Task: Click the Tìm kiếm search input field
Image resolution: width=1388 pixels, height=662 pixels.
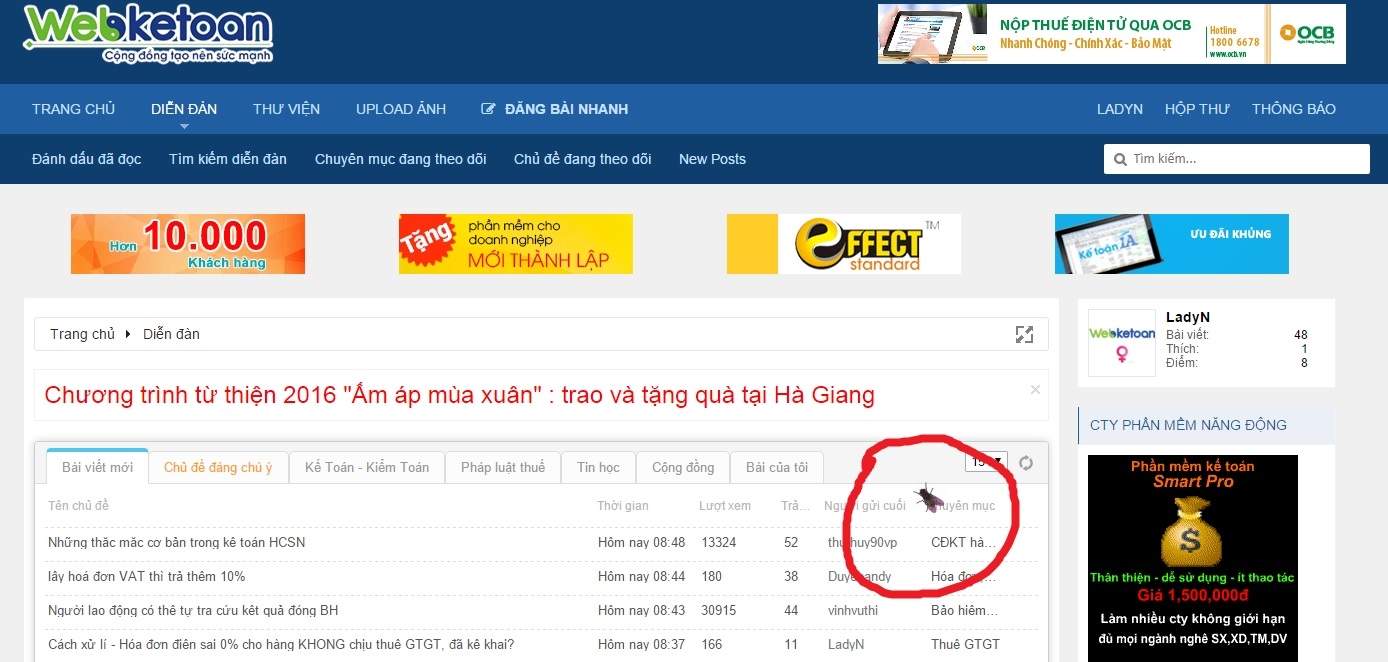Action: (1246, 159)
